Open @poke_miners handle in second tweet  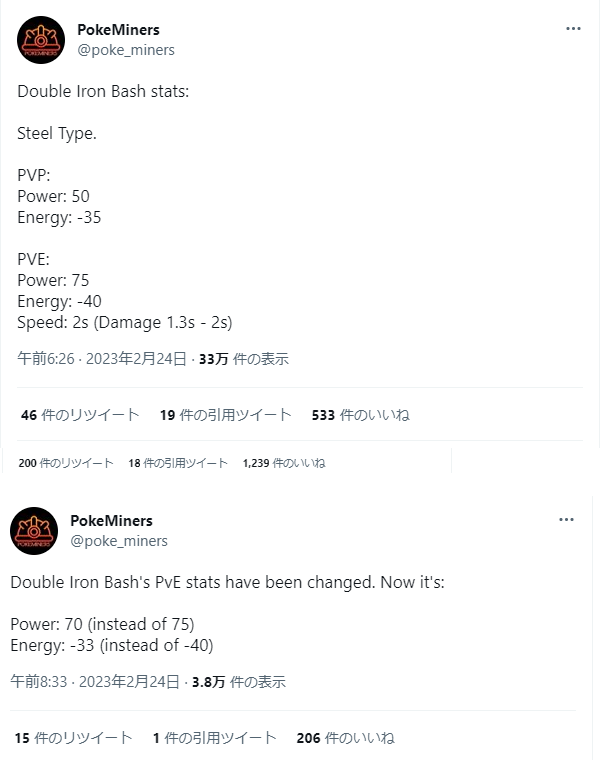tap(119, 541)
